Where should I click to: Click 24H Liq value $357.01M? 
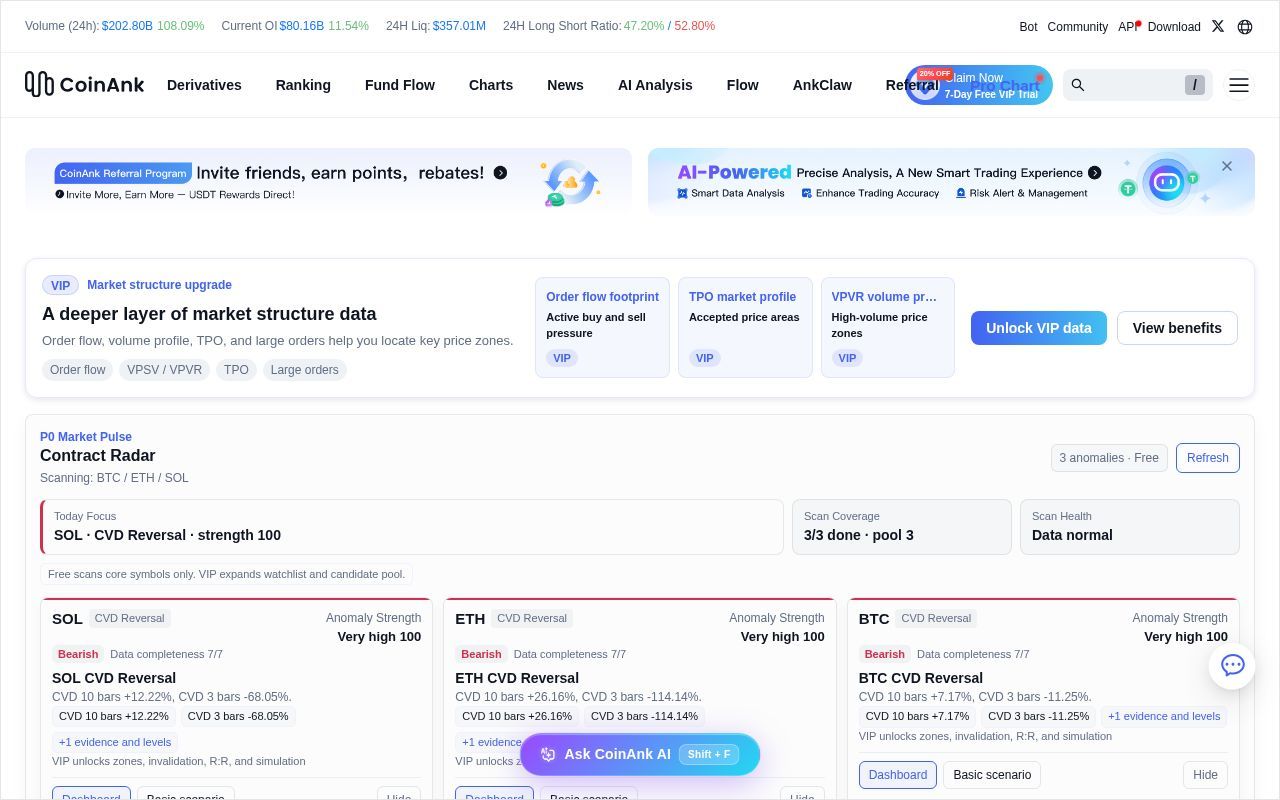tap(459, 26)
